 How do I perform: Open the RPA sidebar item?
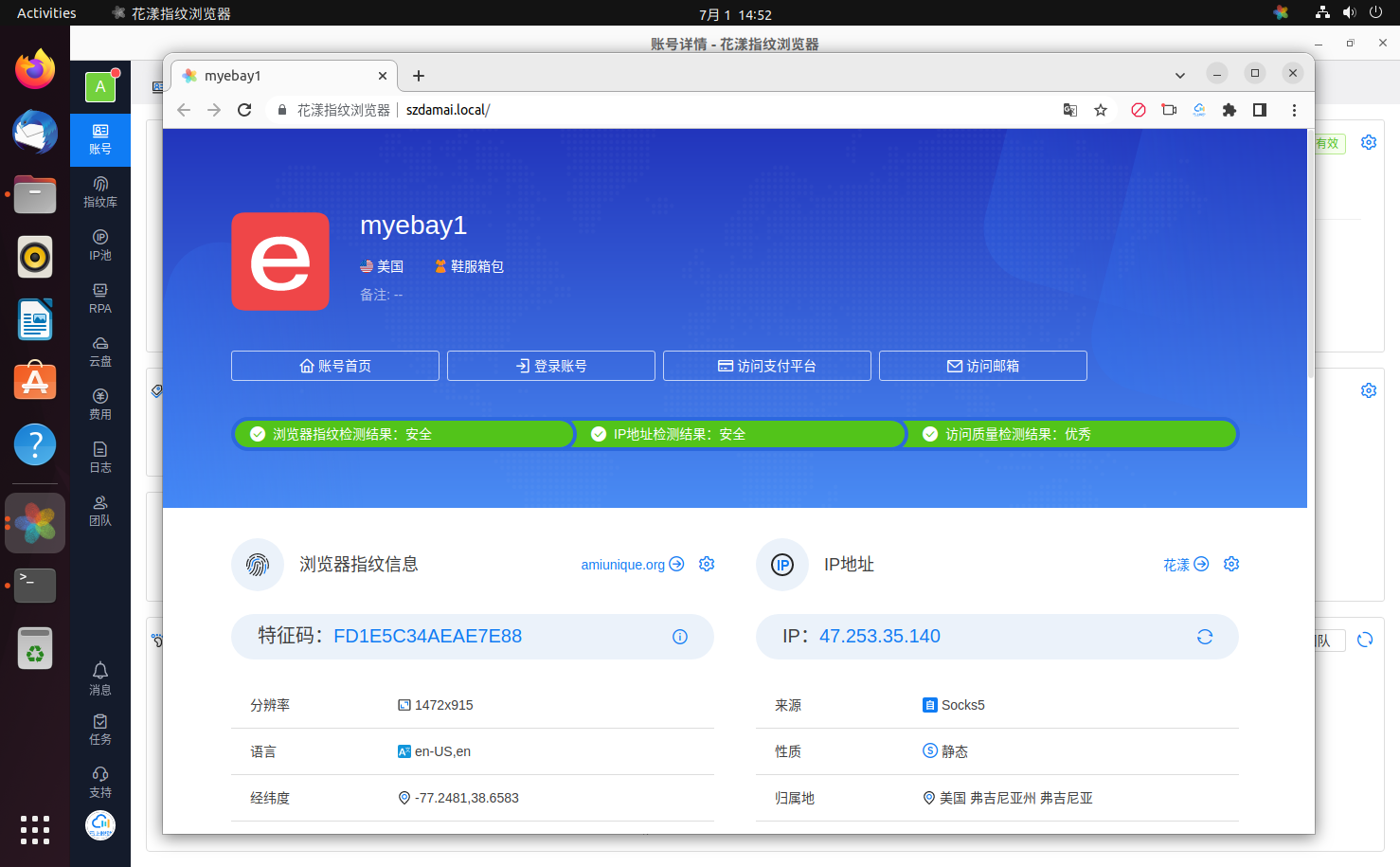[100, 298]
